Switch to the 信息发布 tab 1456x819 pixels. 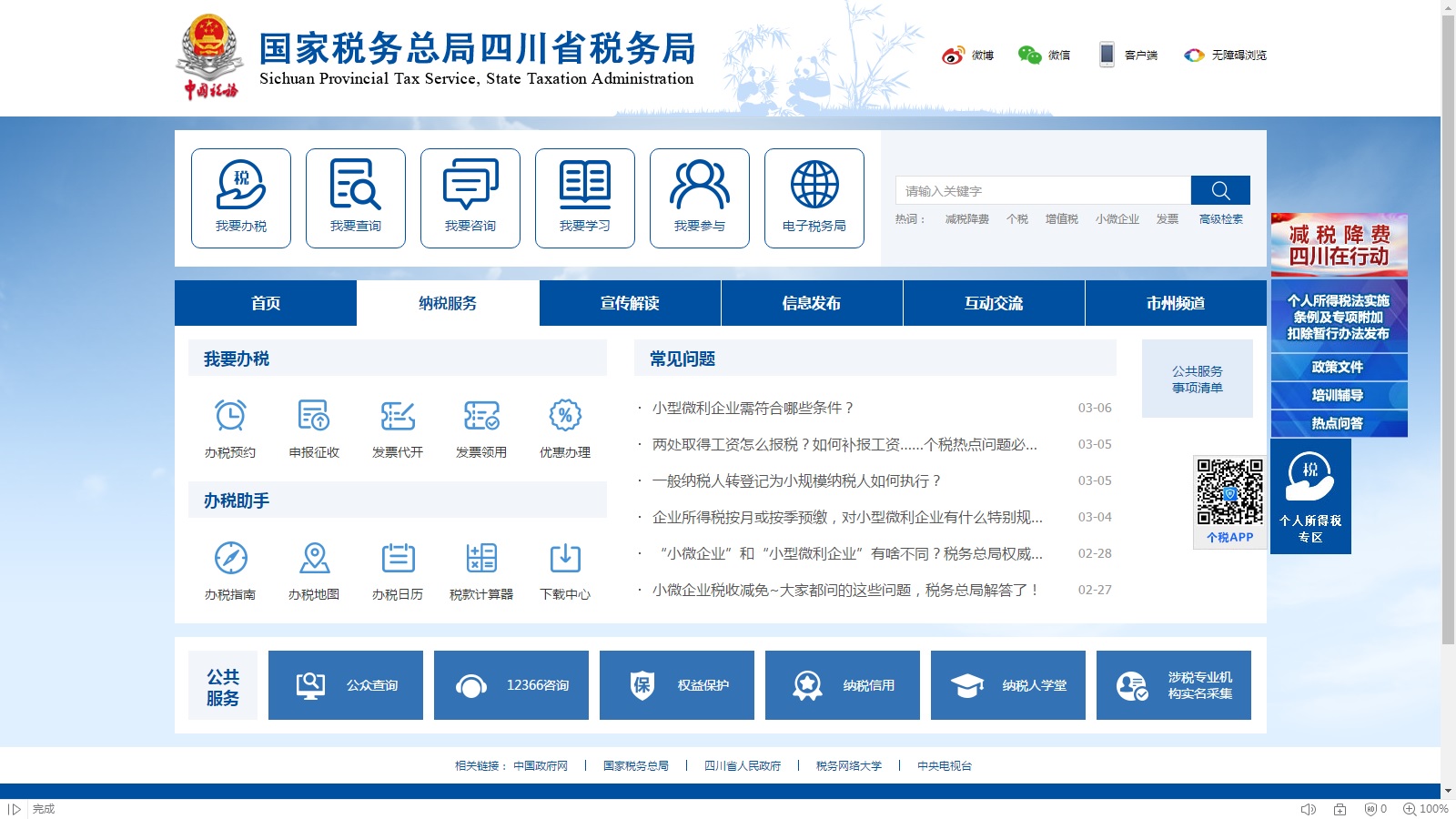coord(812,303)
